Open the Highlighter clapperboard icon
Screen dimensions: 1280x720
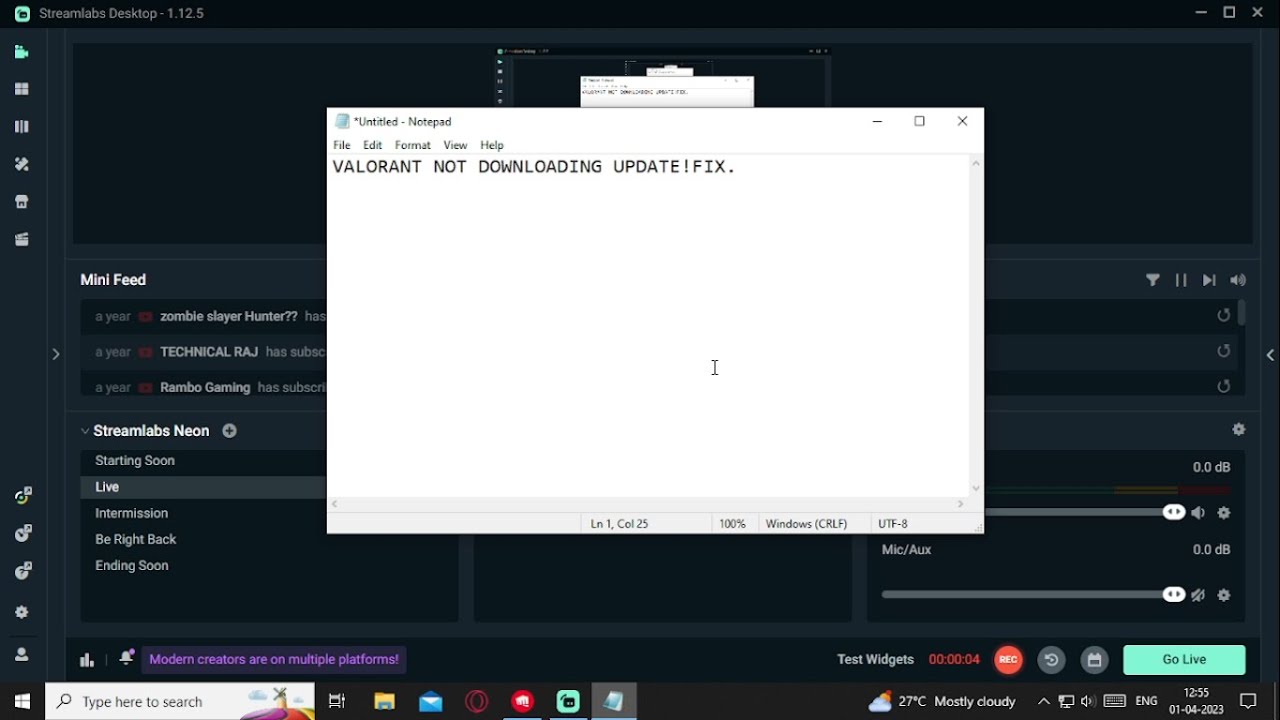22,239
